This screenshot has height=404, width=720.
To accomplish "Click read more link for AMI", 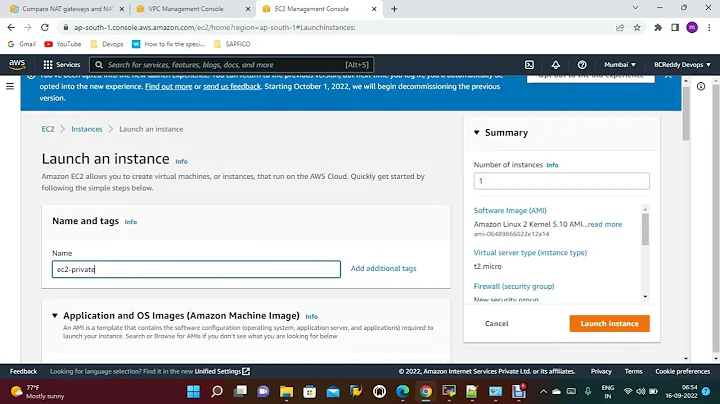I will coord(605,224).
